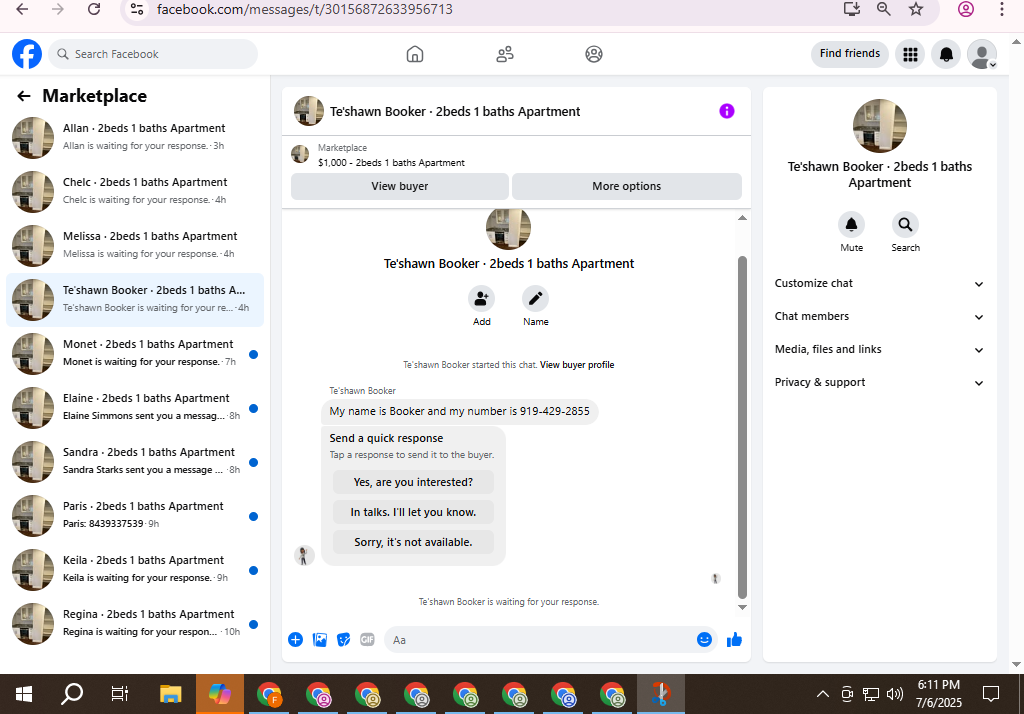This screenshot has height=714, width=1024.
Task: Expand the Customize chat section
Action: point(879,284)
